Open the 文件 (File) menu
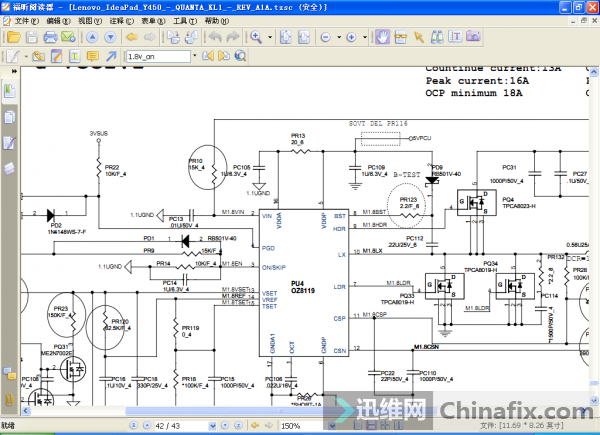600x435 pixels. click(x=26, y=21)
